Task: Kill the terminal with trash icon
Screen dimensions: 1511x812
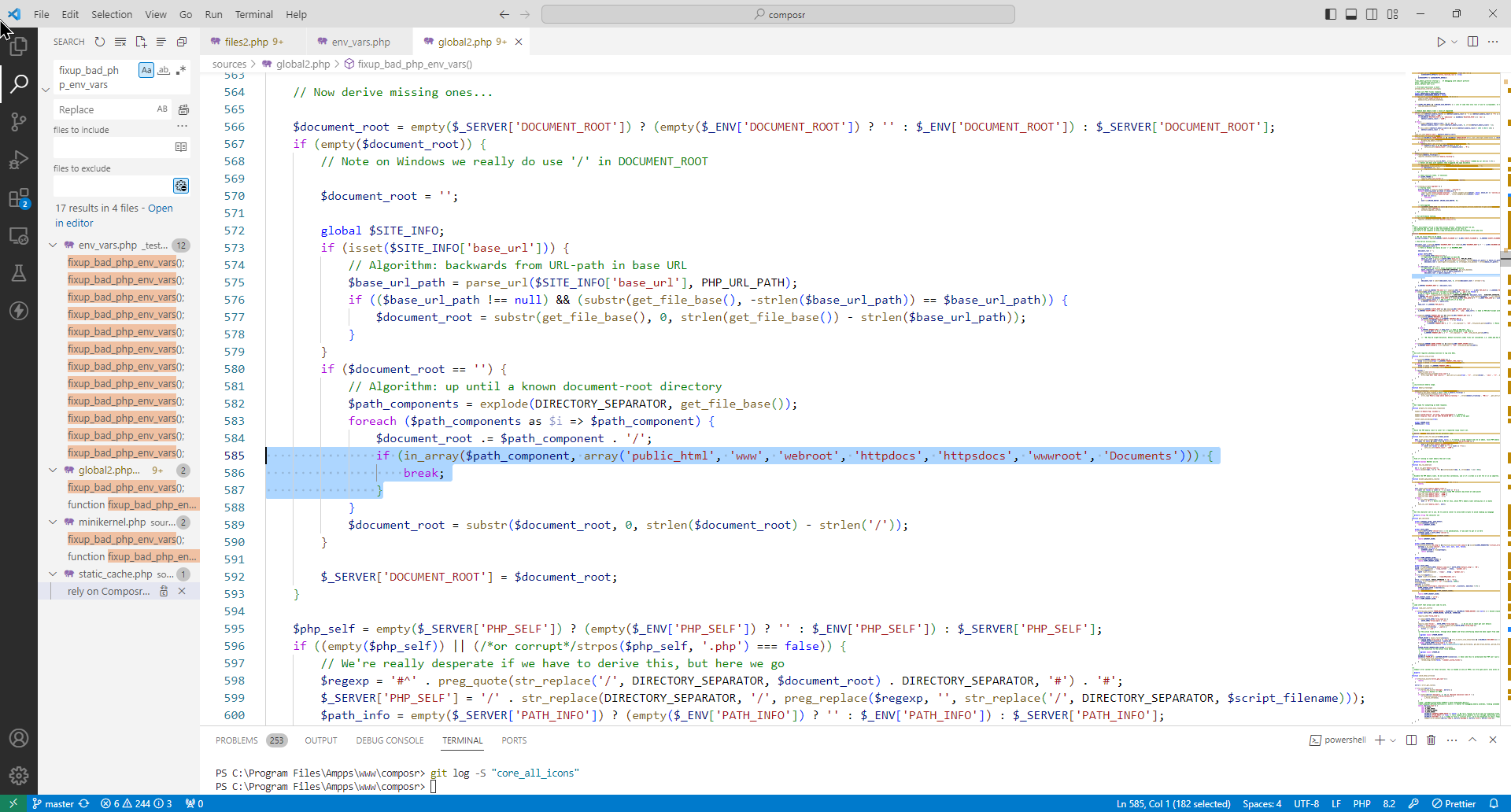Action: [x=1431, y=740]
